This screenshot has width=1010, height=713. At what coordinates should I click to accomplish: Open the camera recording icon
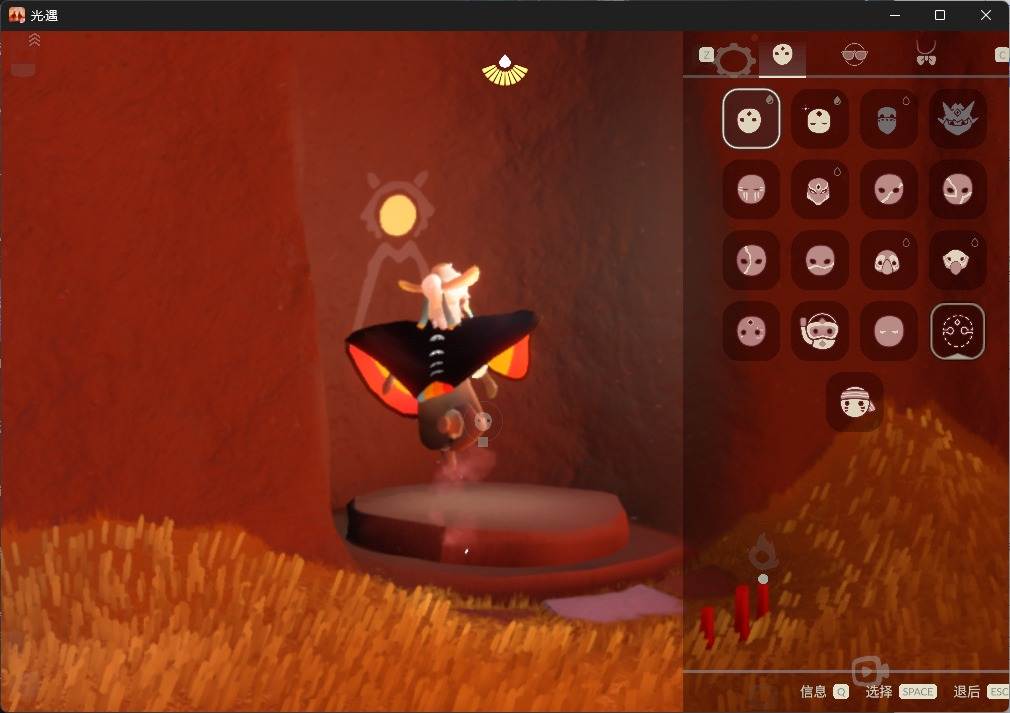click(870, 672)
